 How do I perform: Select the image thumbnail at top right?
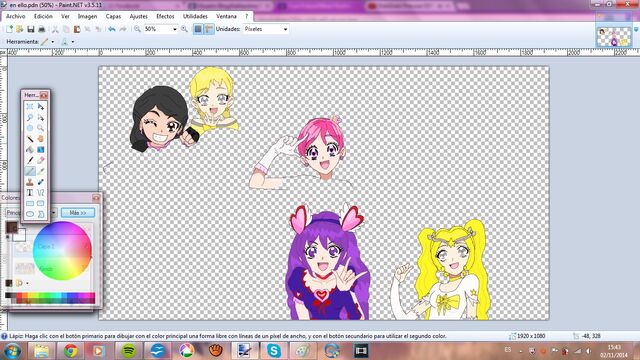coord(613,36)
